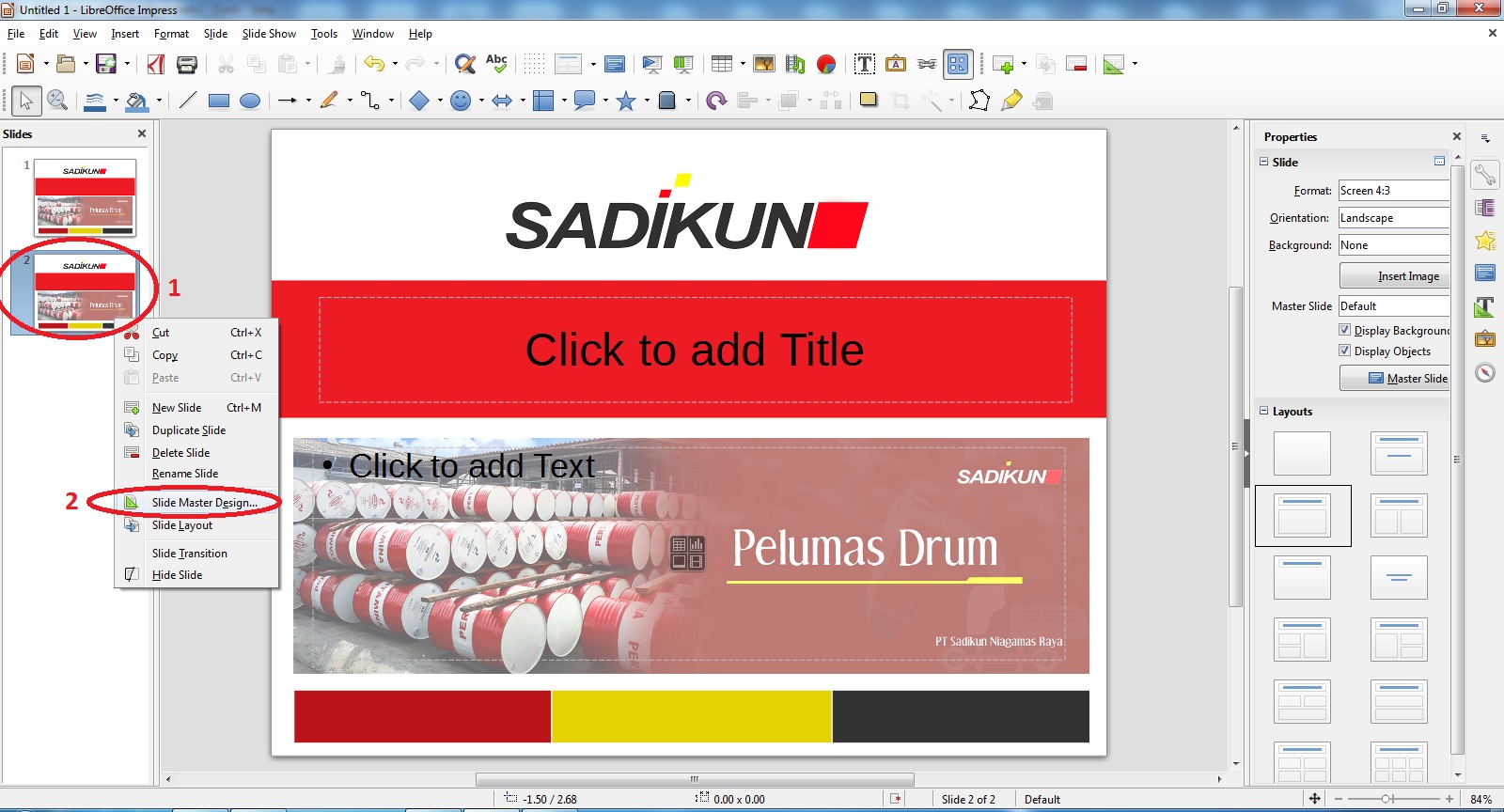Image resolution: width=1504 pixels, height=812 pixels.
Task: Open the Orientation dropdown showing Landscape
Action: 1394,217
